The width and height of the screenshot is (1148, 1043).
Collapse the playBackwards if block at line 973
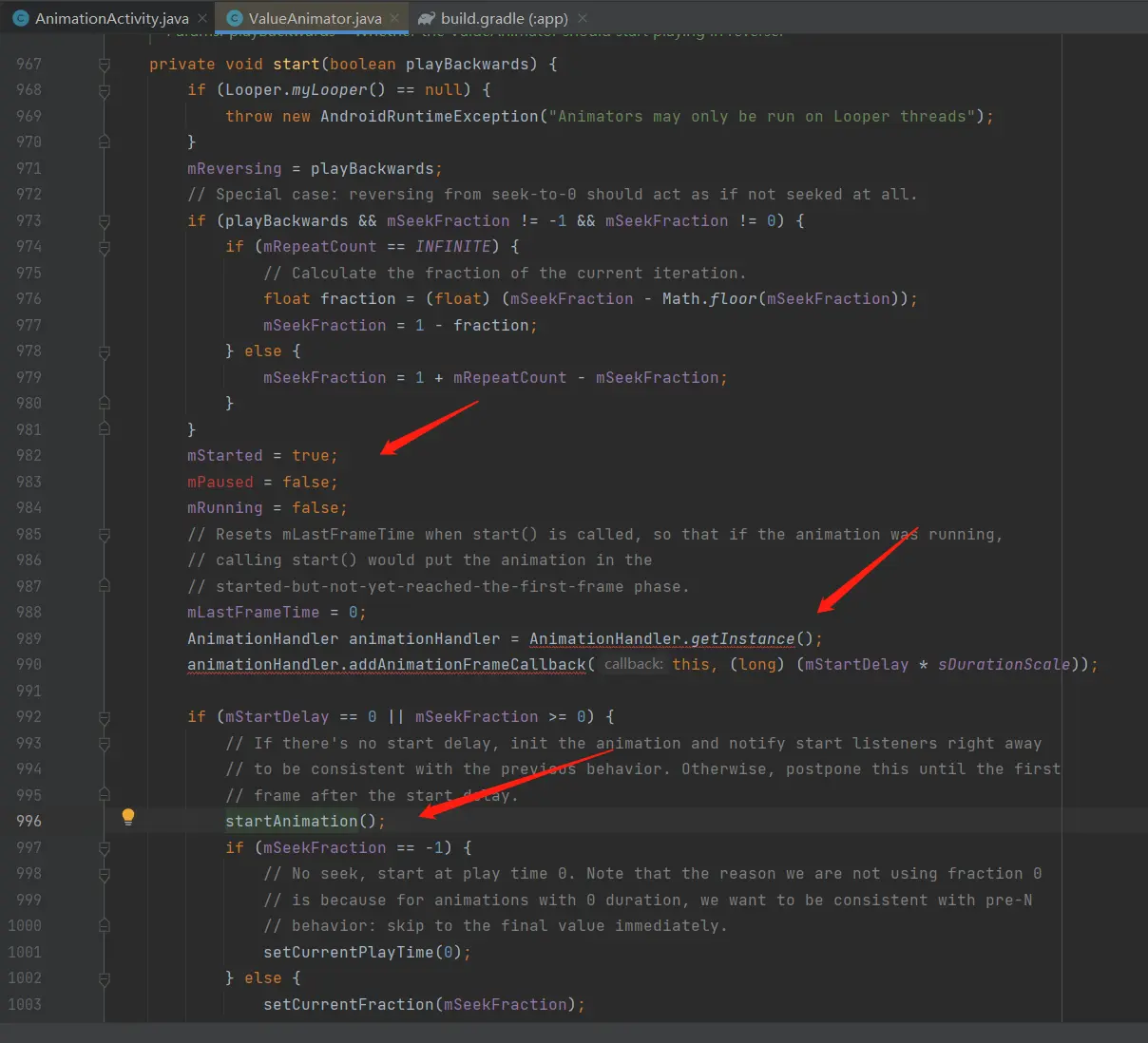pos(105,221)
